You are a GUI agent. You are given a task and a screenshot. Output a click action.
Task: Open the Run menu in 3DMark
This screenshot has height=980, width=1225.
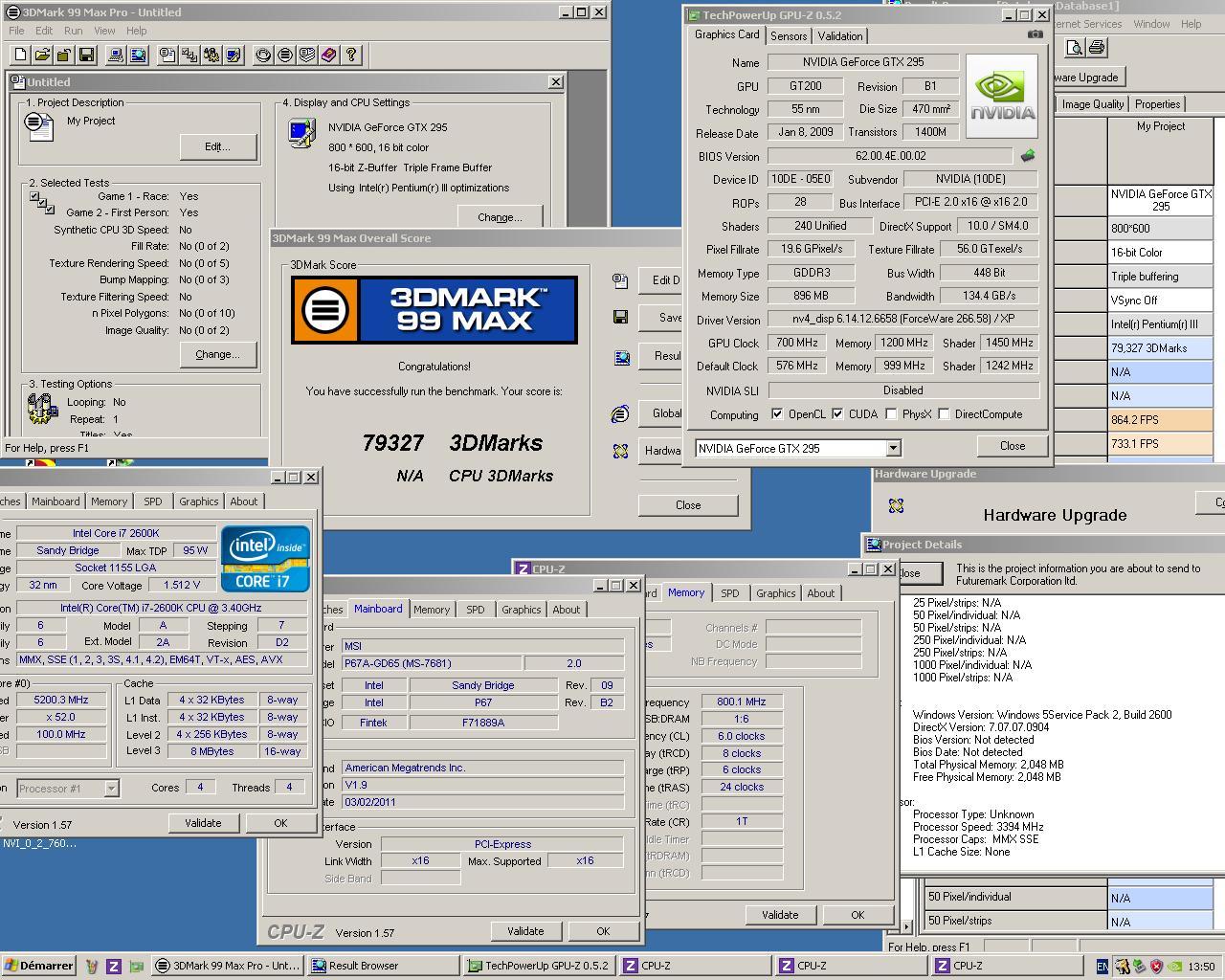click(x=73, y=31)
